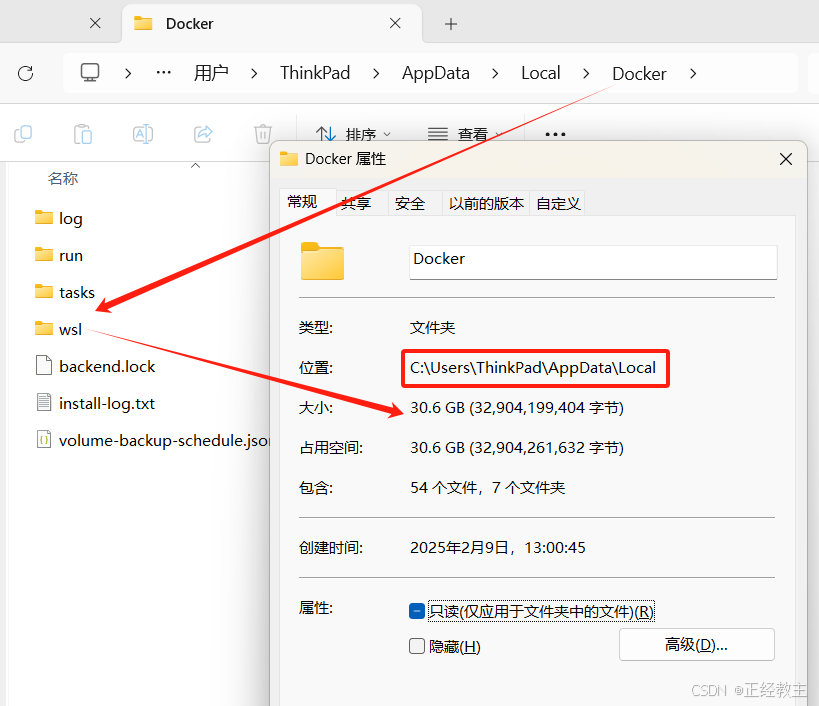Click the delete trash icon
Image resolution: width=819 pixels, height=706 pixels.
tap(263, 134)
